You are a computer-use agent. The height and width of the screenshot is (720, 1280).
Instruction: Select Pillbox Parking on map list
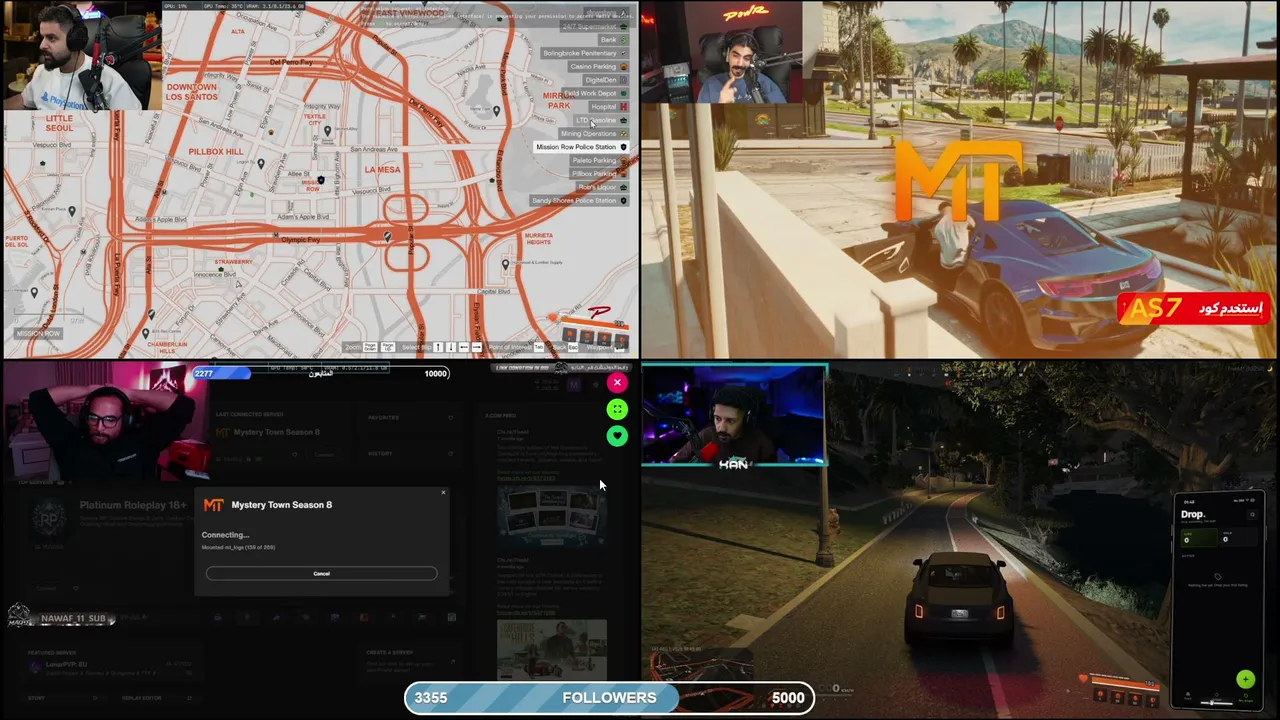599,174
